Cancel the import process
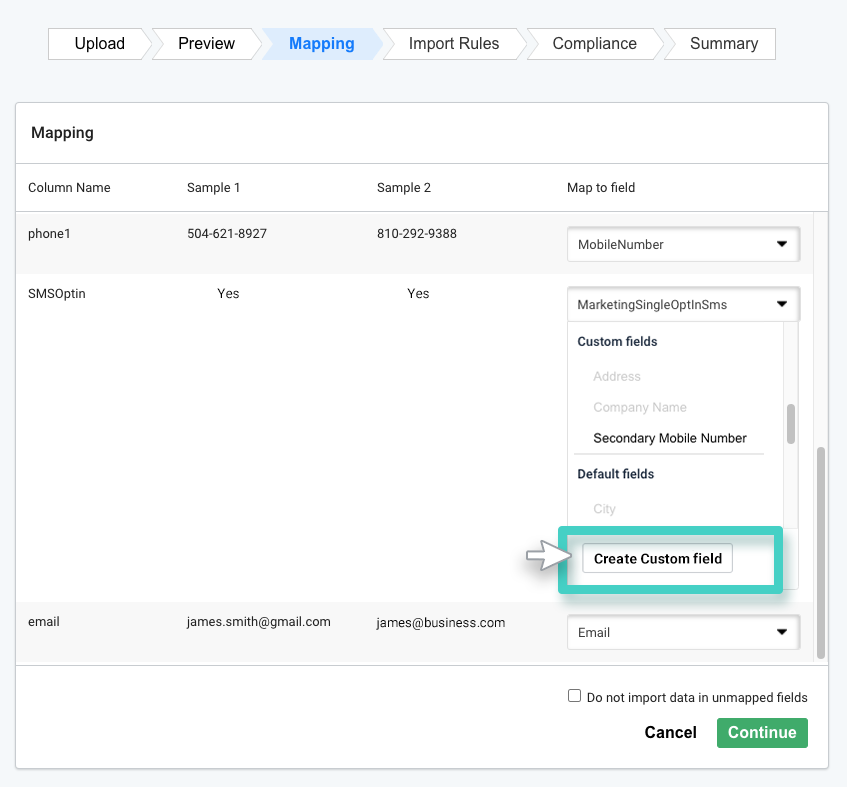 tap(670, 732)
